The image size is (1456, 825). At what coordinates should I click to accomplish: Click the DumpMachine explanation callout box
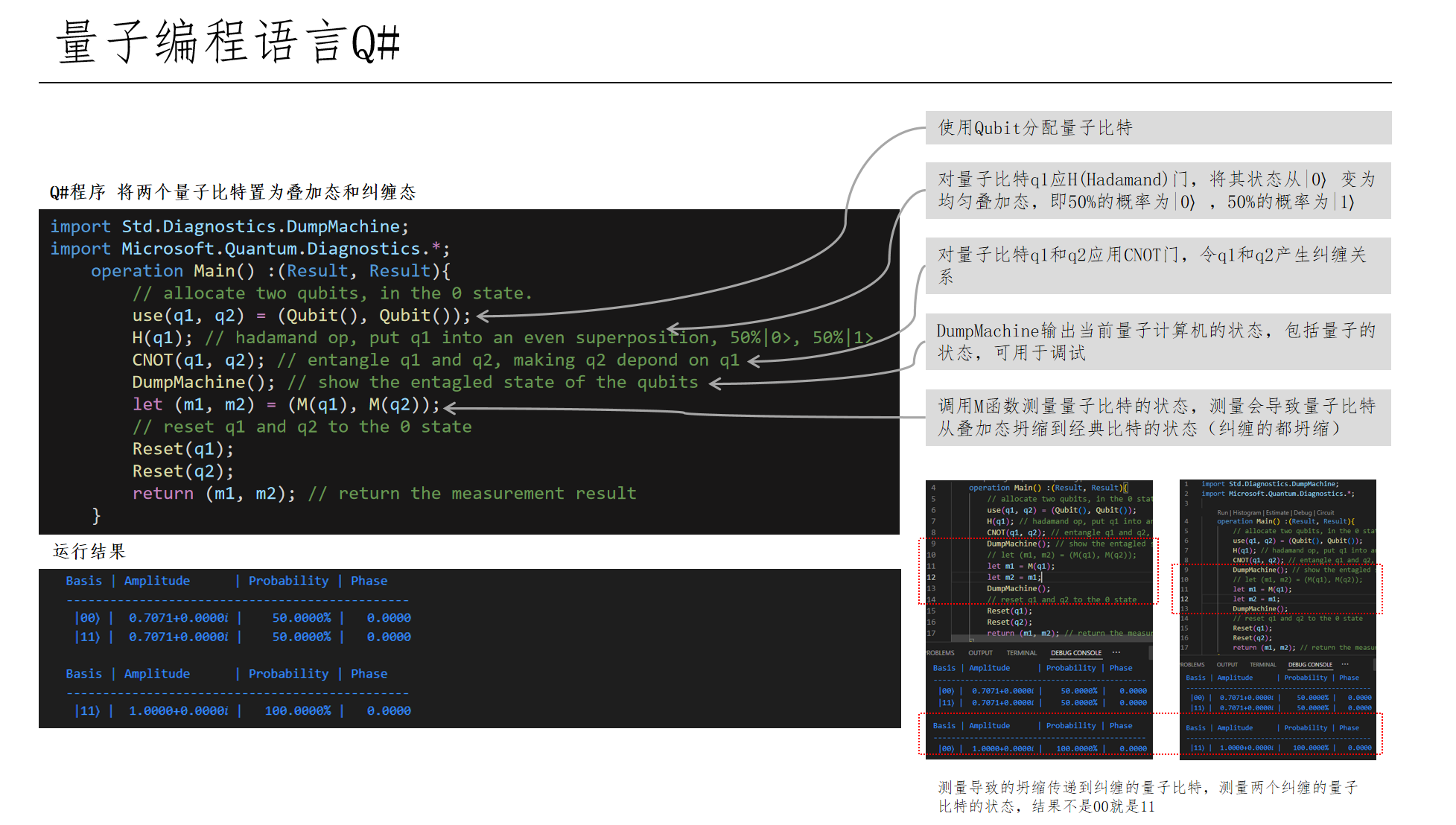(1158, 342)
